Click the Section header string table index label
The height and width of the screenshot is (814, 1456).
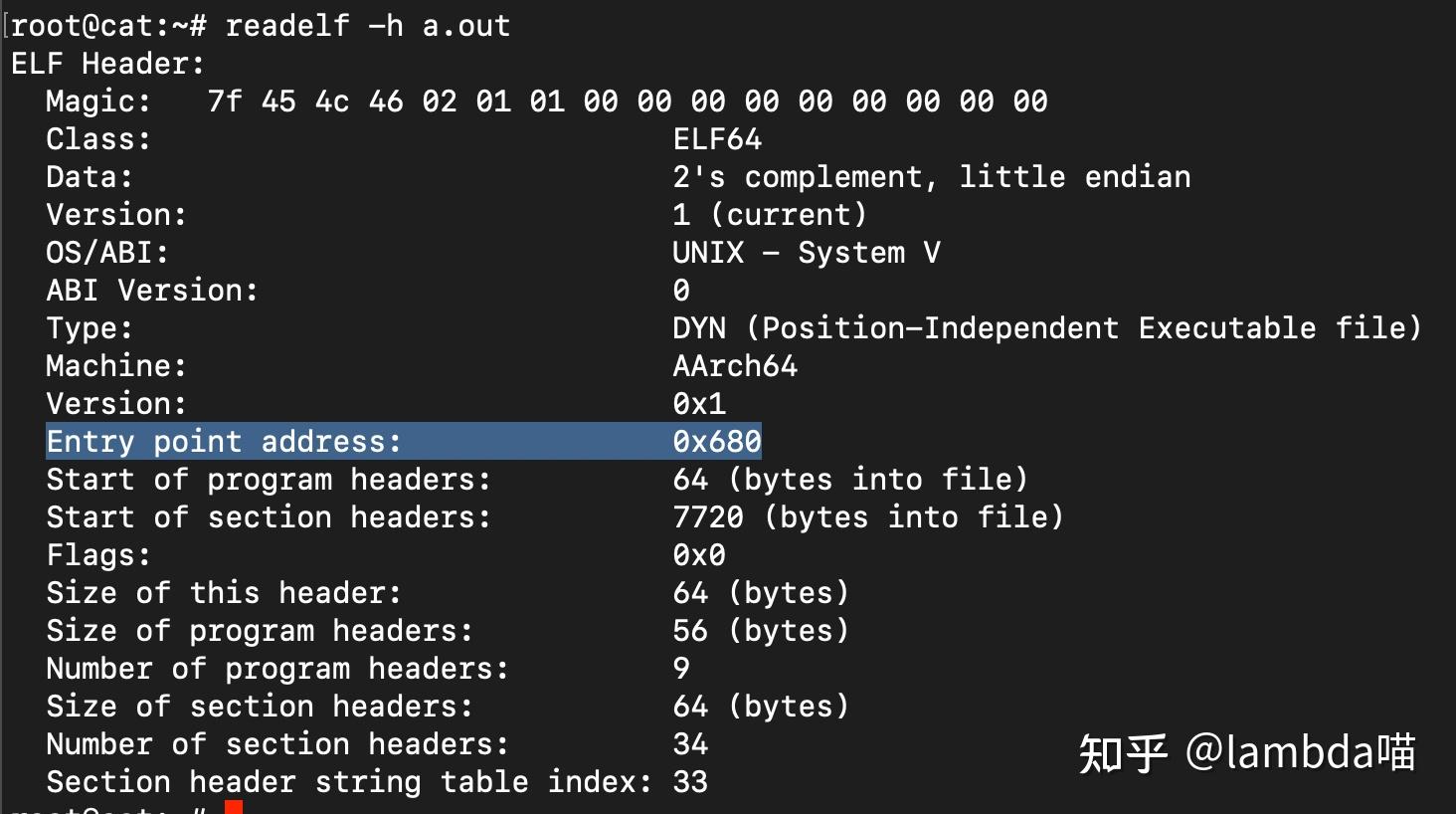[x=349, y=782]
